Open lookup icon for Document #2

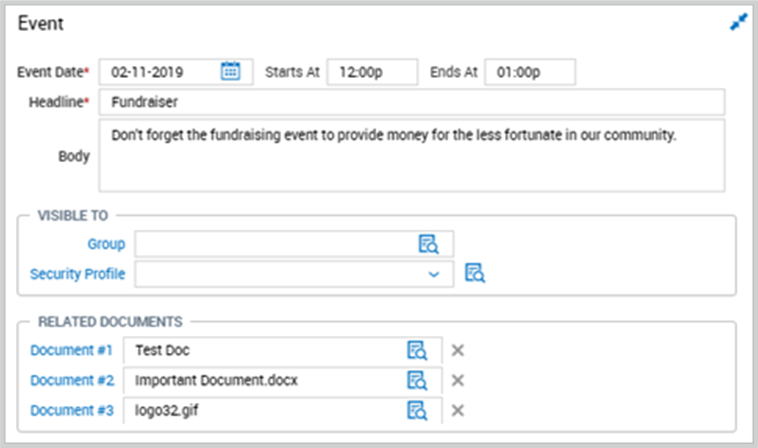(417, 380)
